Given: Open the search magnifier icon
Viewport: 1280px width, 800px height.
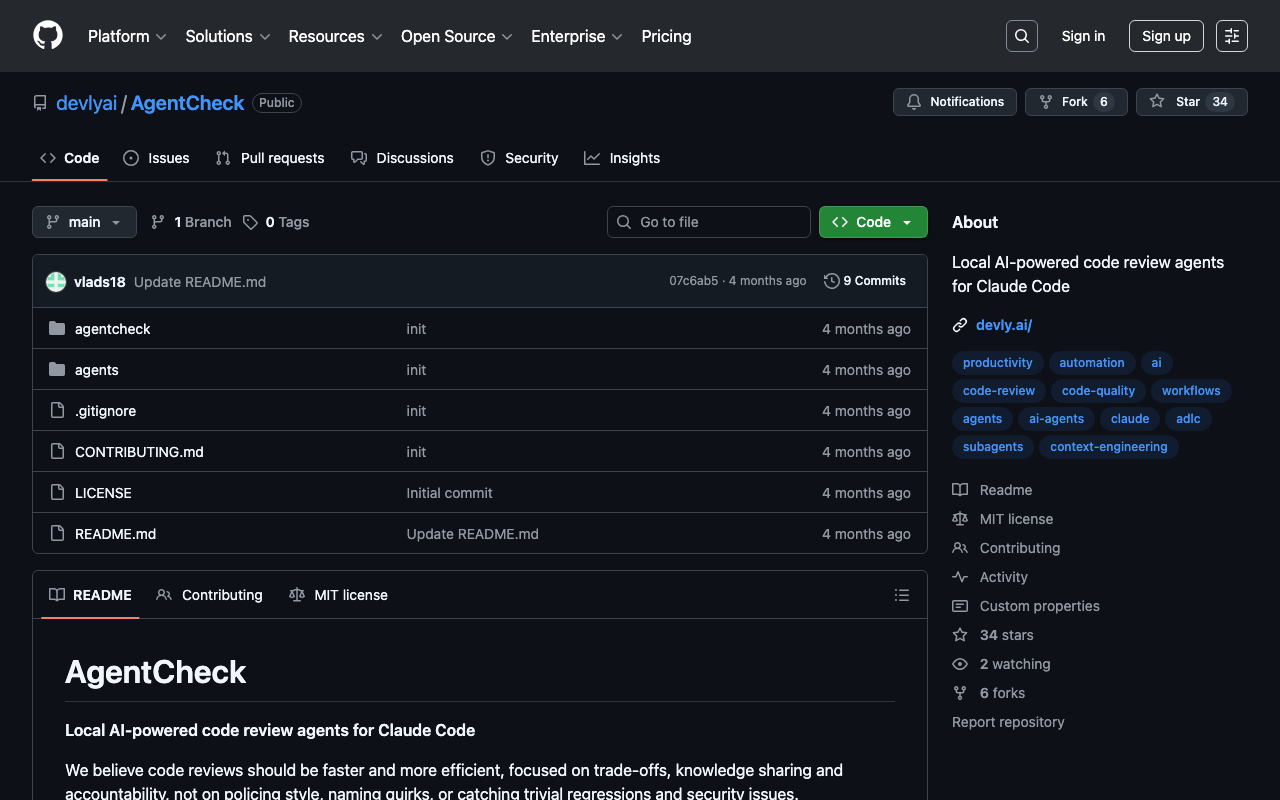Looking at the screenshot, I should [x=1021, y=36].
